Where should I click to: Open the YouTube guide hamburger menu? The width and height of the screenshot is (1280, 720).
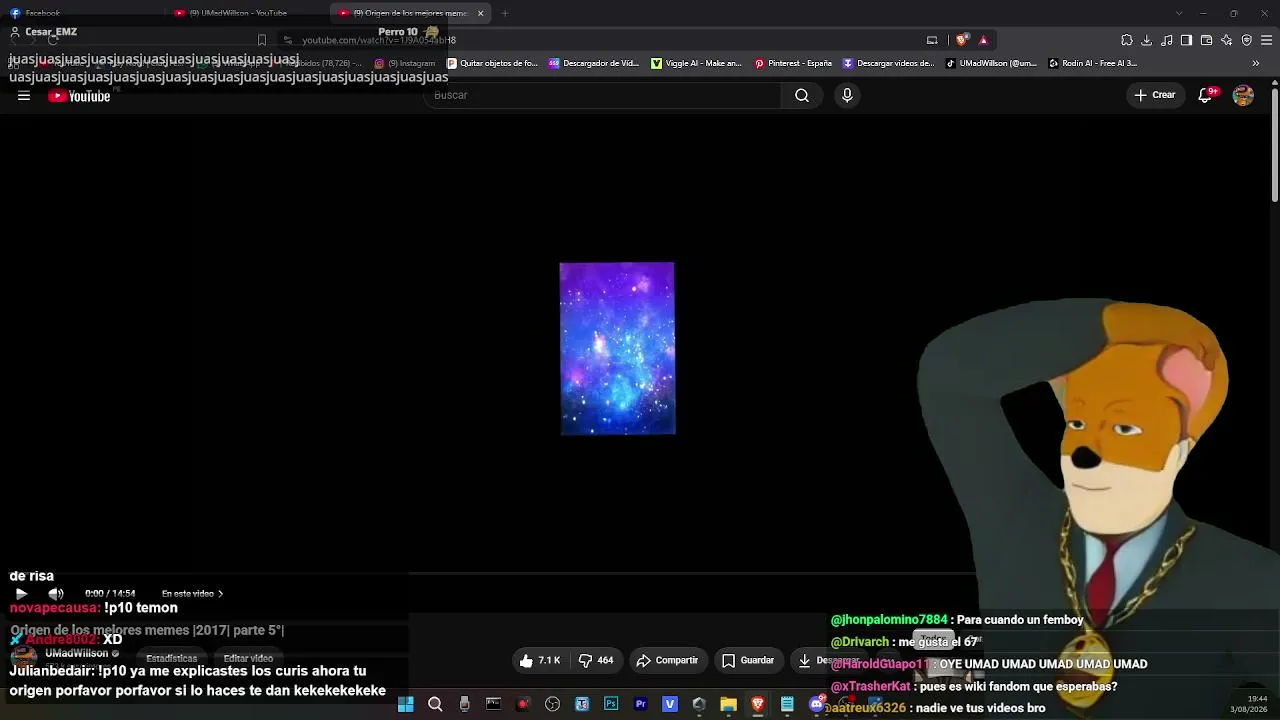coord(24,96)
